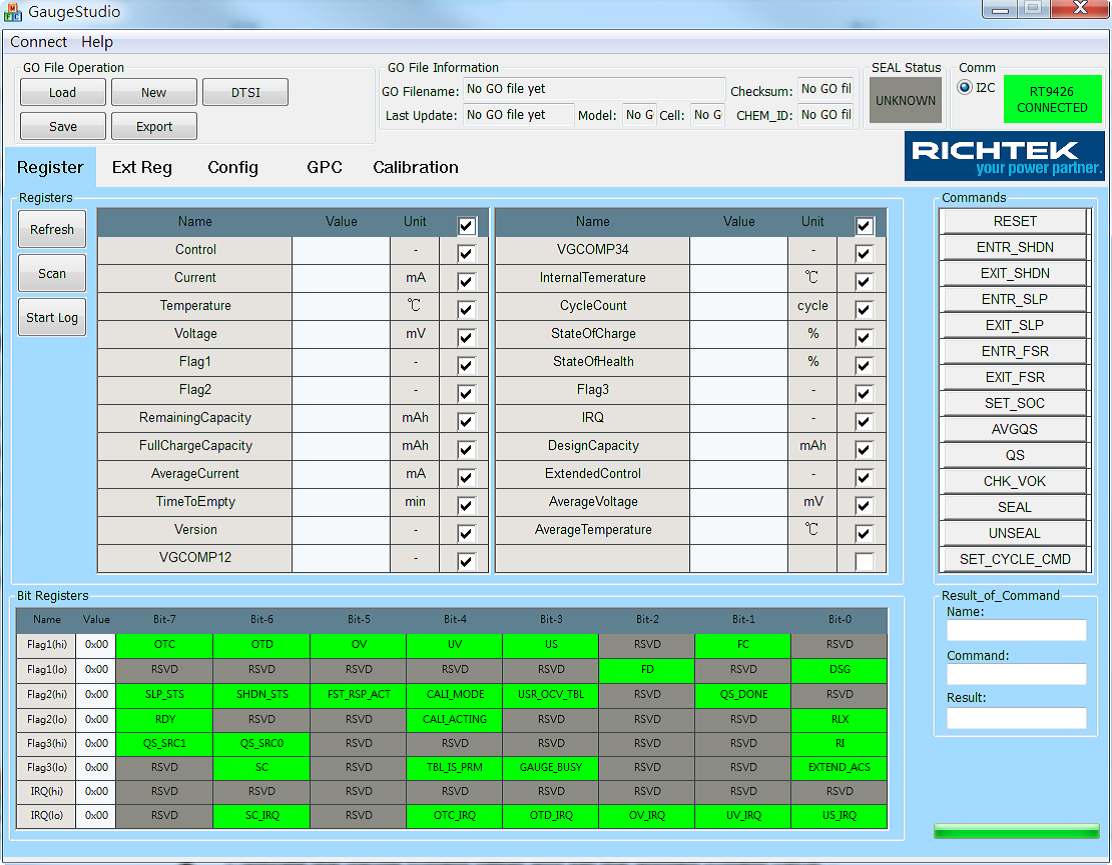1112x865 pixels.
Task: Toggle the select-all checkbox in the register header
Action: 465,225
